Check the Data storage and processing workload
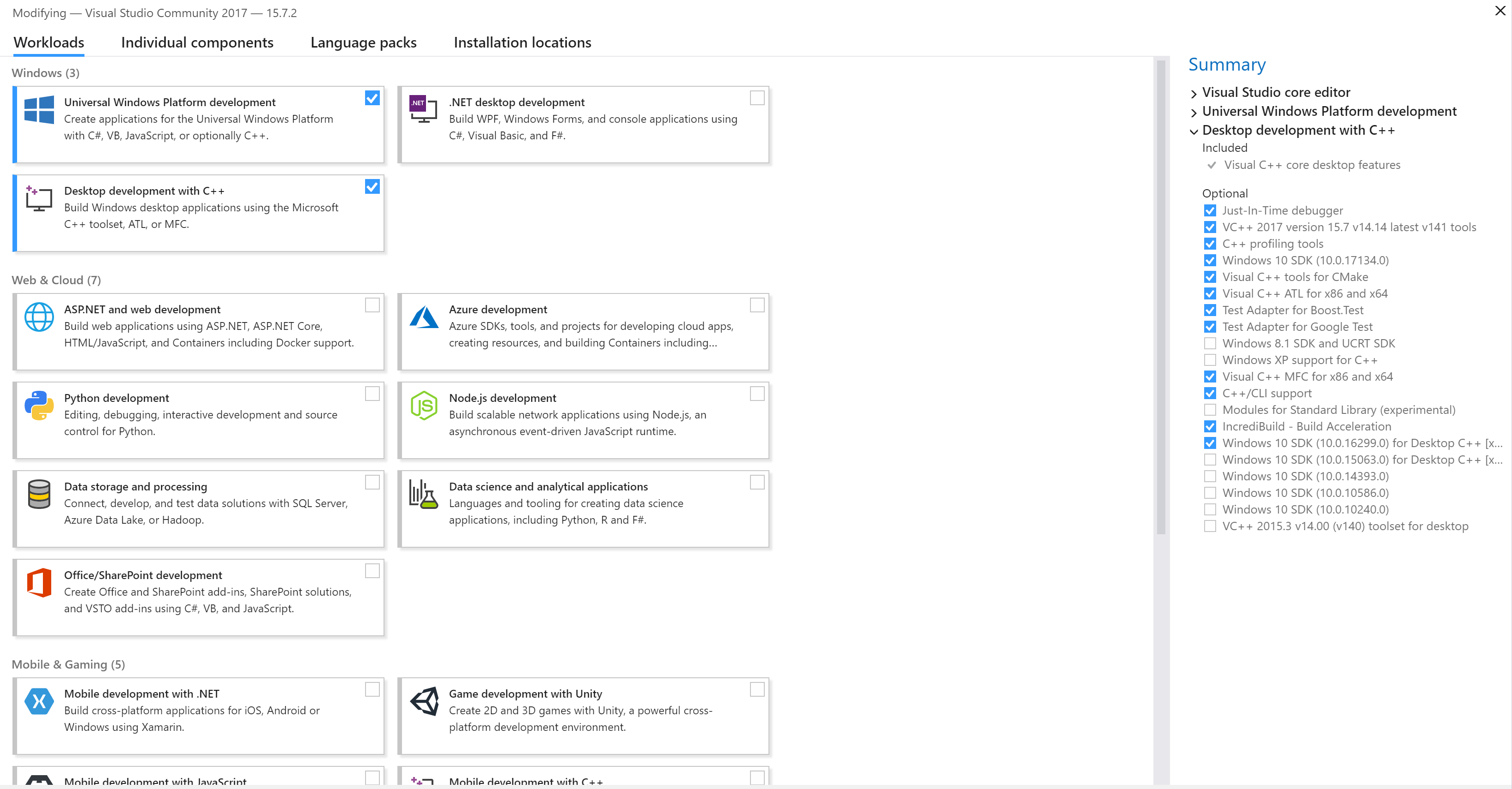The height and width of the screenshot is (789, 1512). pos(372,482)
